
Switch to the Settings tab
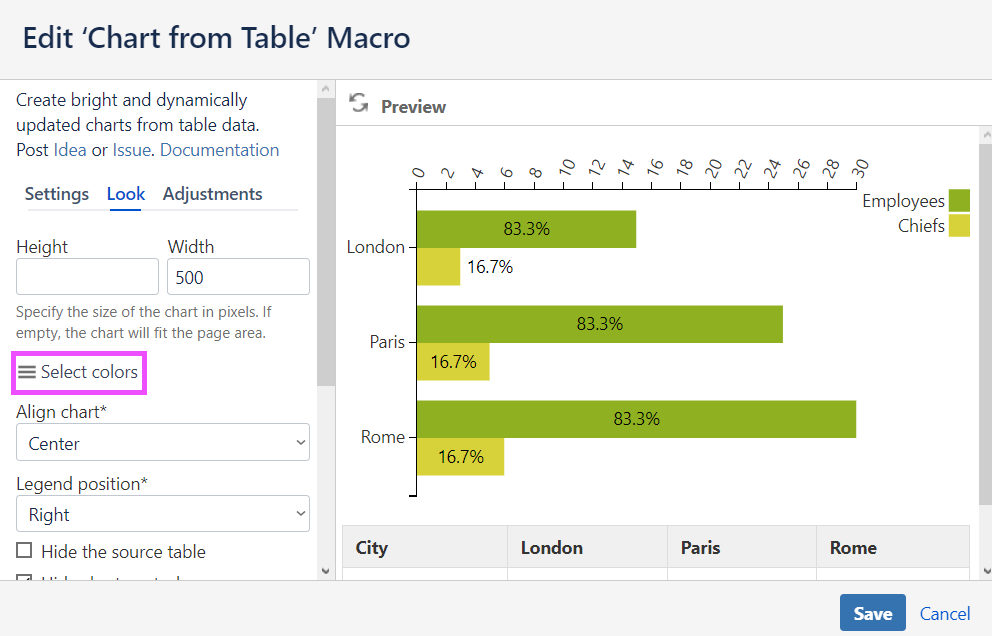pyautogui.click(x=57, y=194)
